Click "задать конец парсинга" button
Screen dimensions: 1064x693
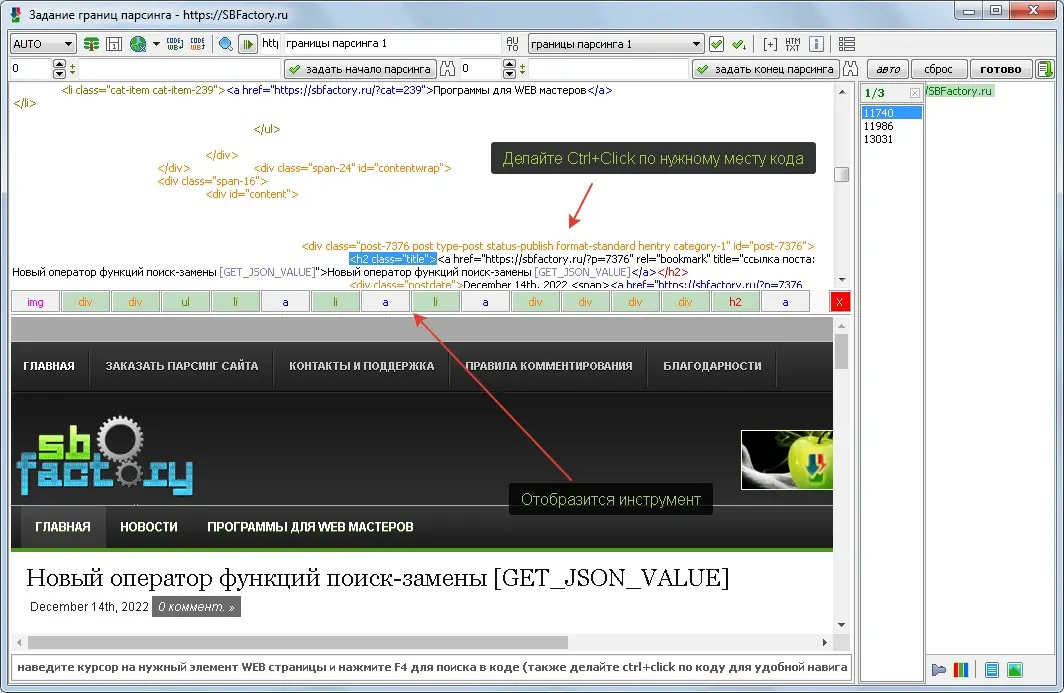tap(766, 69)
